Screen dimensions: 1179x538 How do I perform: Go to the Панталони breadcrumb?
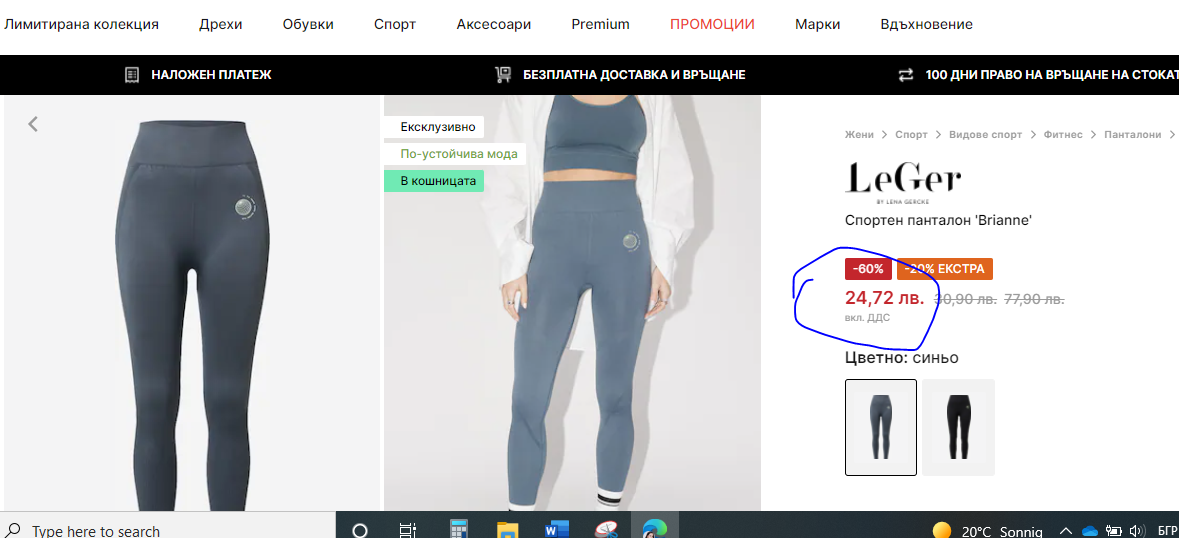click(x=1133, y=134)
